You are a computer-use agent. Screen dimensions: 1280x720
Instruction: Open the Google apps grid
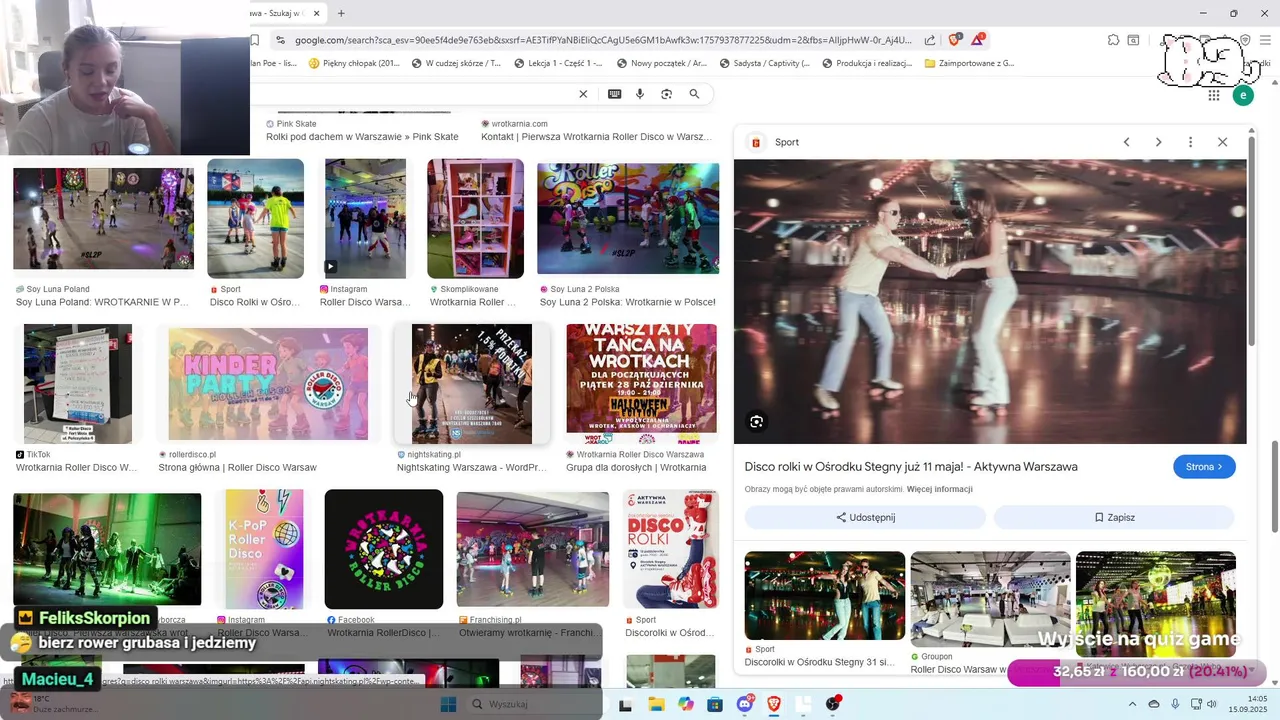[1213, 95]
